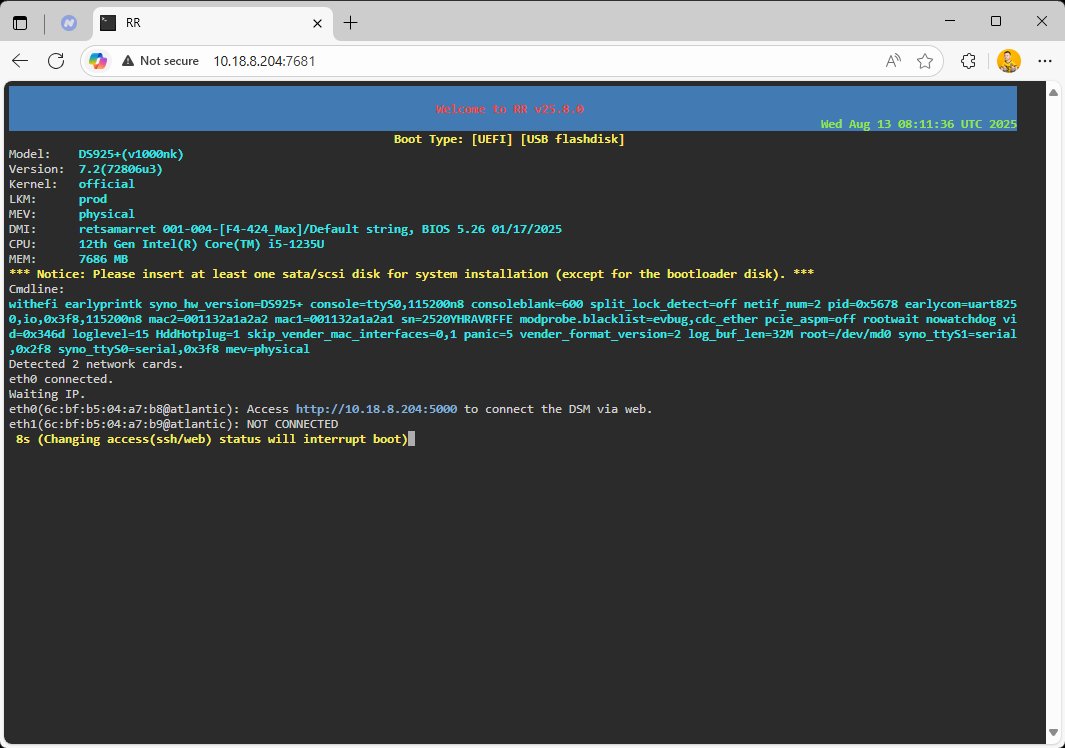This screenshot has width=1065, height=748.
Task: Click the MEV value 'physical'
Action: click(107, 214)
